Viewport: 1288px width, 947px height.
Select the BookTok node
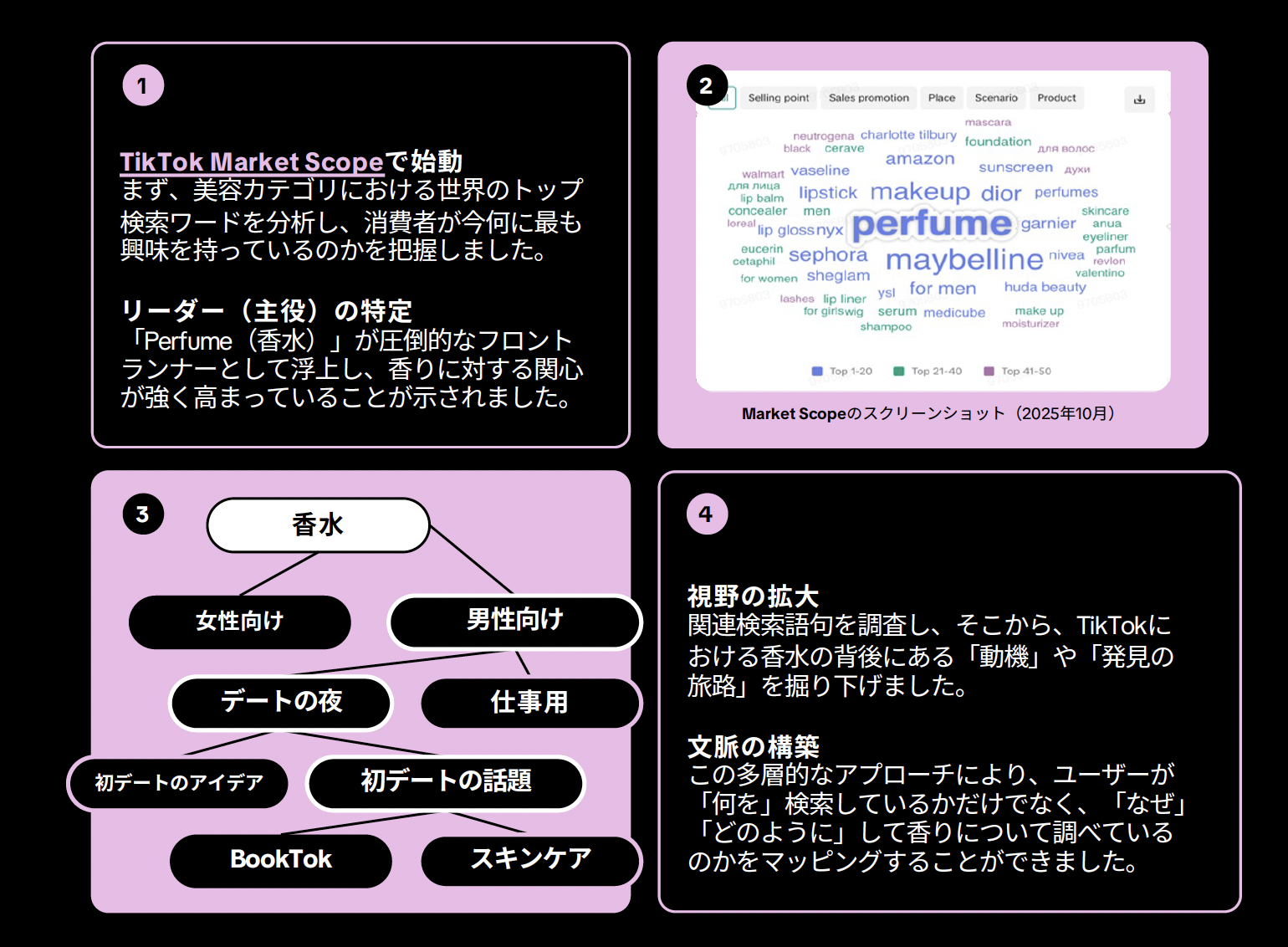click(281, 860)
